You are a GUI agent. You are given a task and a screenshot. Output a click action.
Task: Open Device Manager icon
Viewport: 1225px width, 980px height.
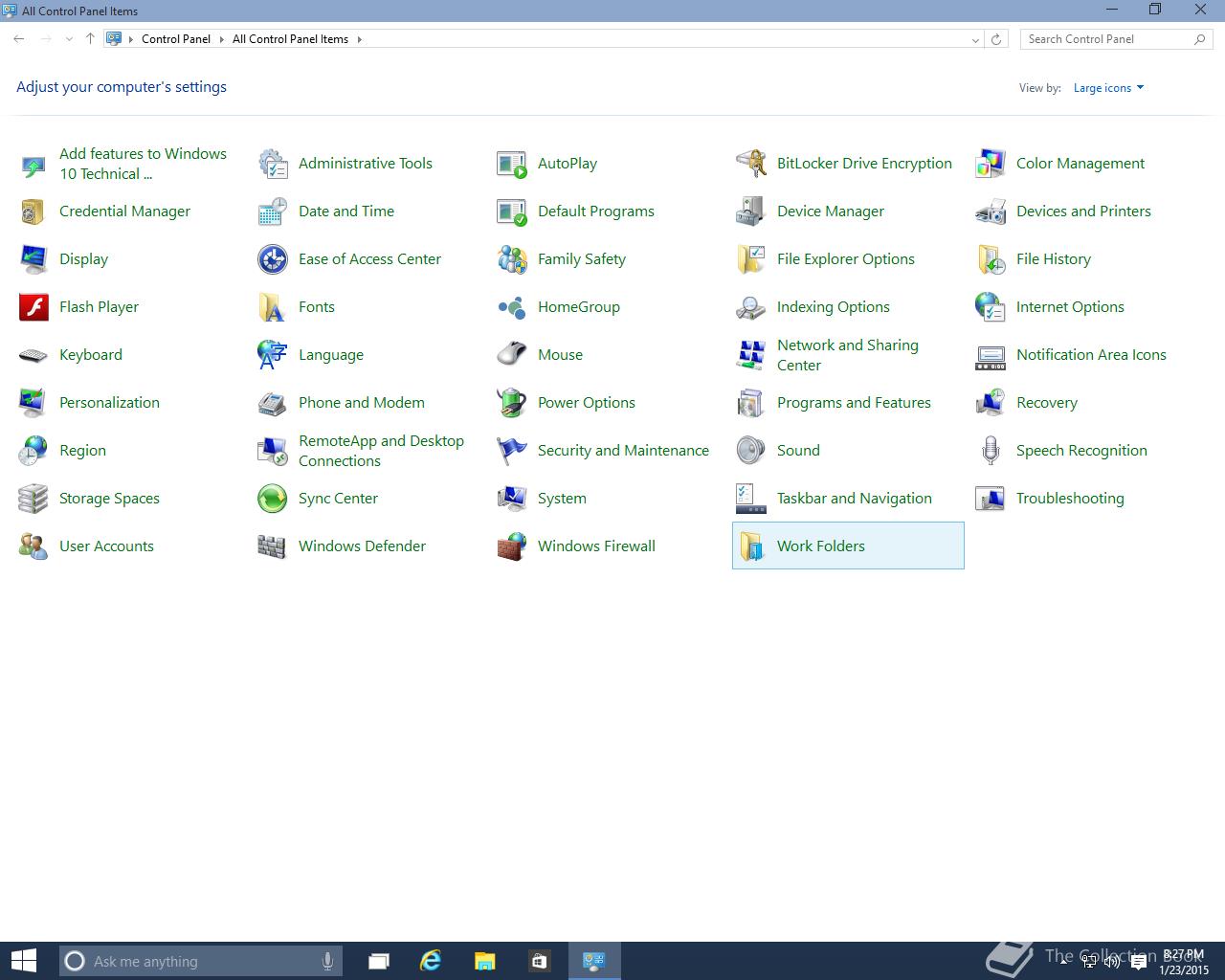pos(751,212)
